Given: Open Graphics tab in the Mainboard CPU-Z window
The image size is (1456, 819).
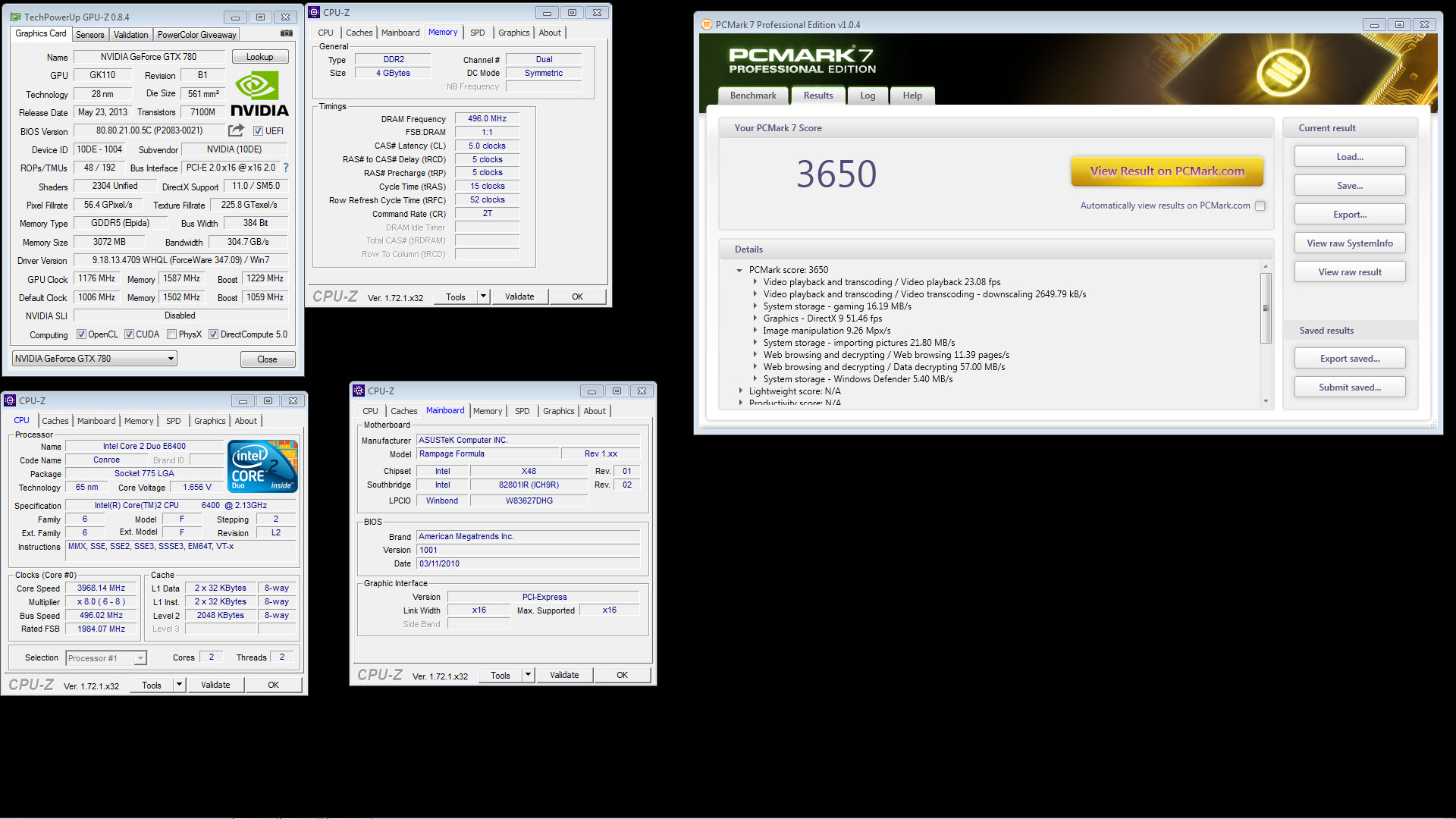Looking at the screenshot, I should 558,411.
